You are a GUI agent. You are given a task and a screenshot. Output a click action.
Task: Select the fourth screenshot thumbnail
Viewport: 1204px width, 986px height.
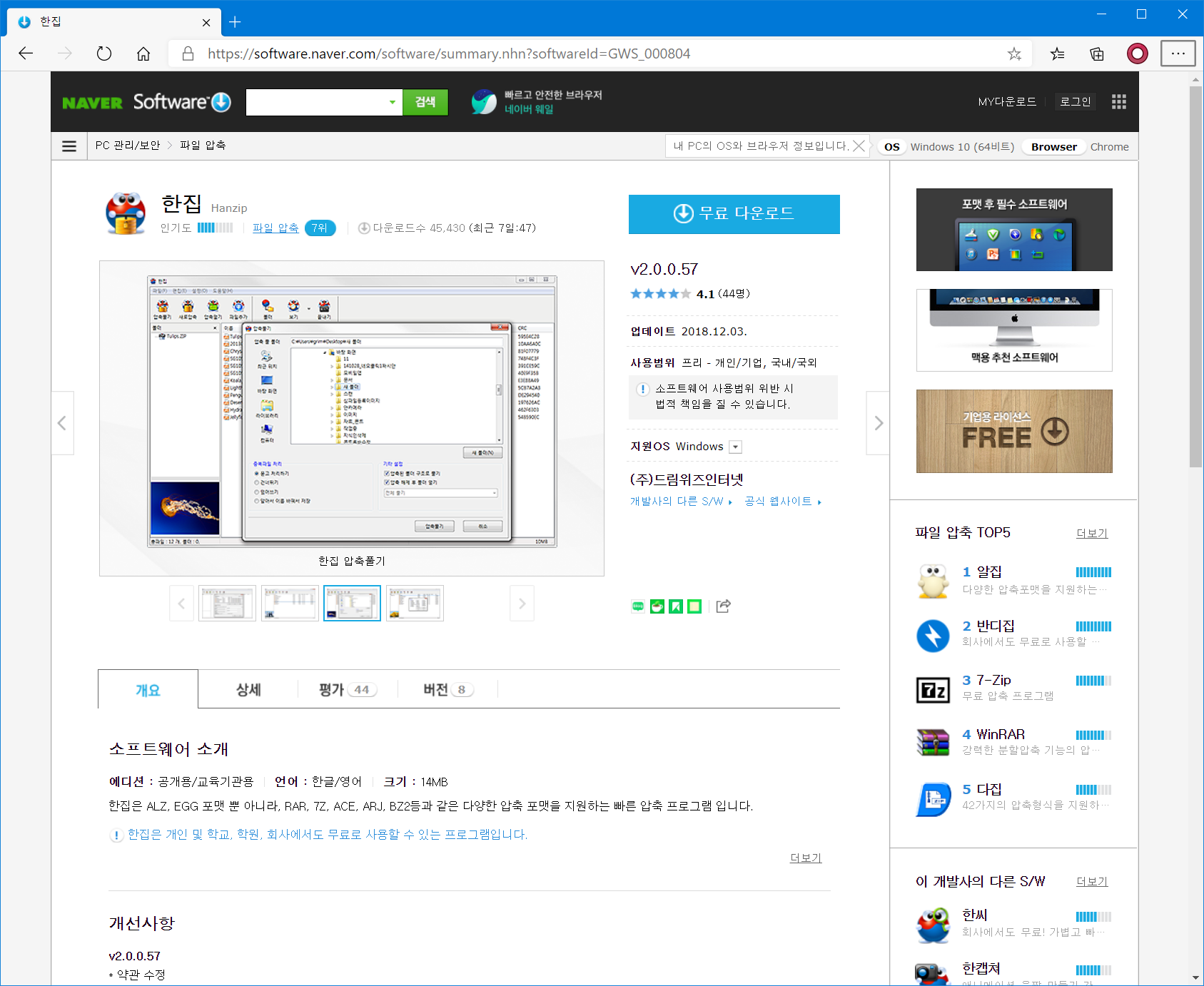coord(415,604)
